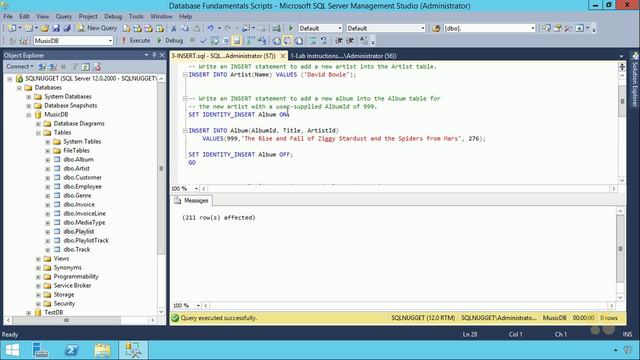This screenshot has width=640, height=360.
Task: Select dbo.Customer table in tree
Action: (82, 178)
